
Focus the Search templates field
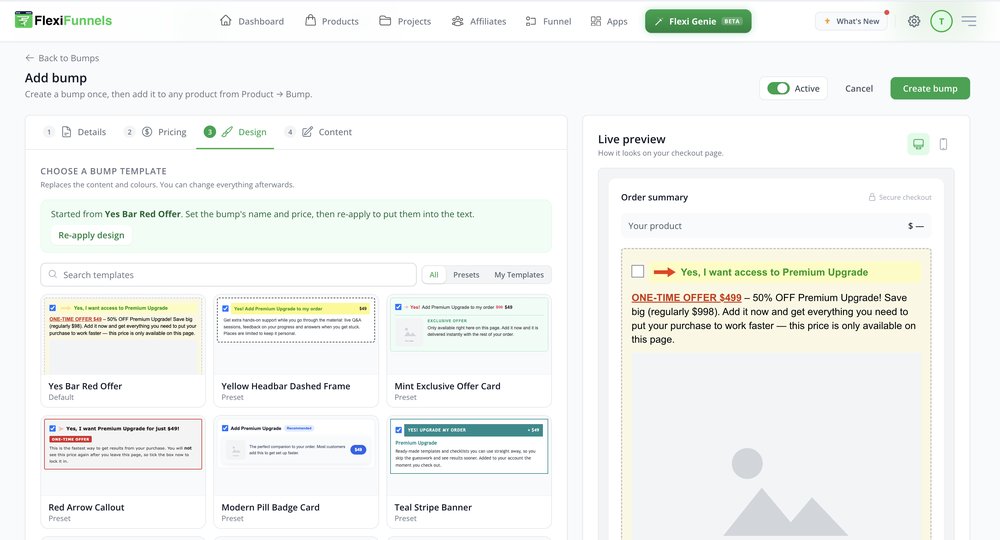click(228, 275)
